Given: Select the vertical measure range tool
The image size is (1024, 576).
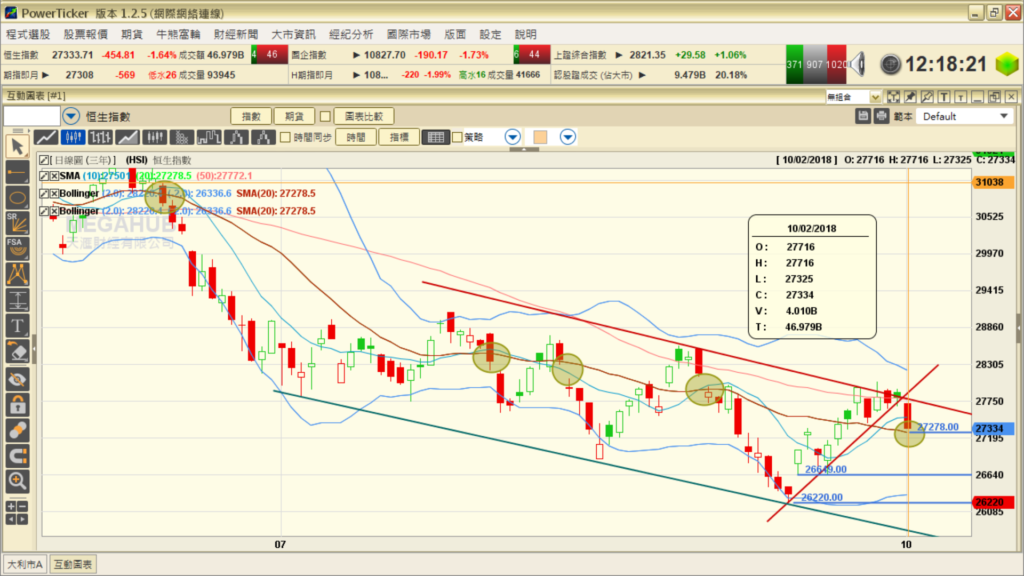Looking at the screenshot, I should 18,300.
